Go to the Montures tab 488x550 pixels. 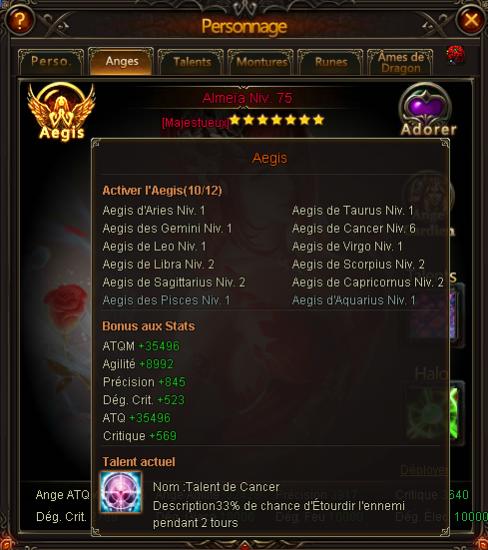pos(261,62)
